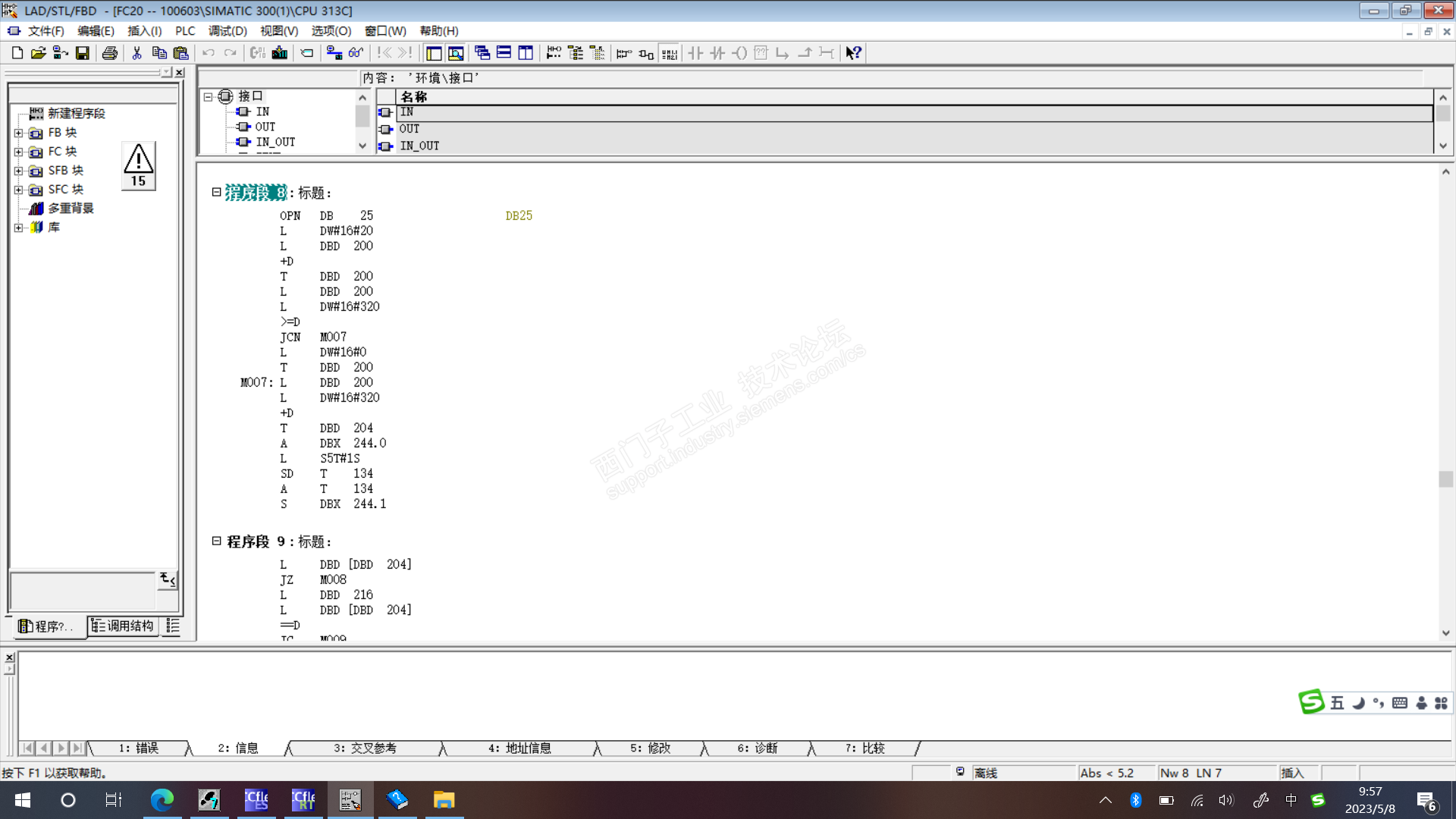This screenshot has width=1456, height=819.
Task: Click the Cut scissors icon
Action: coord(136,53)
